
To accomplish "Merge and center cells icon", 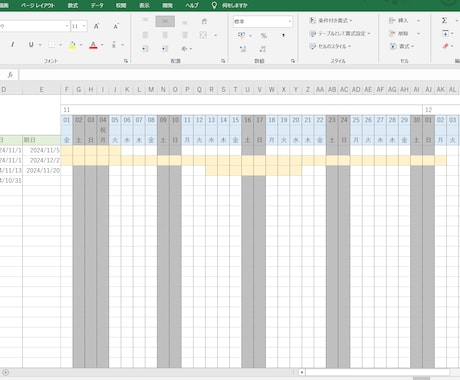I will tap(203, 35).
